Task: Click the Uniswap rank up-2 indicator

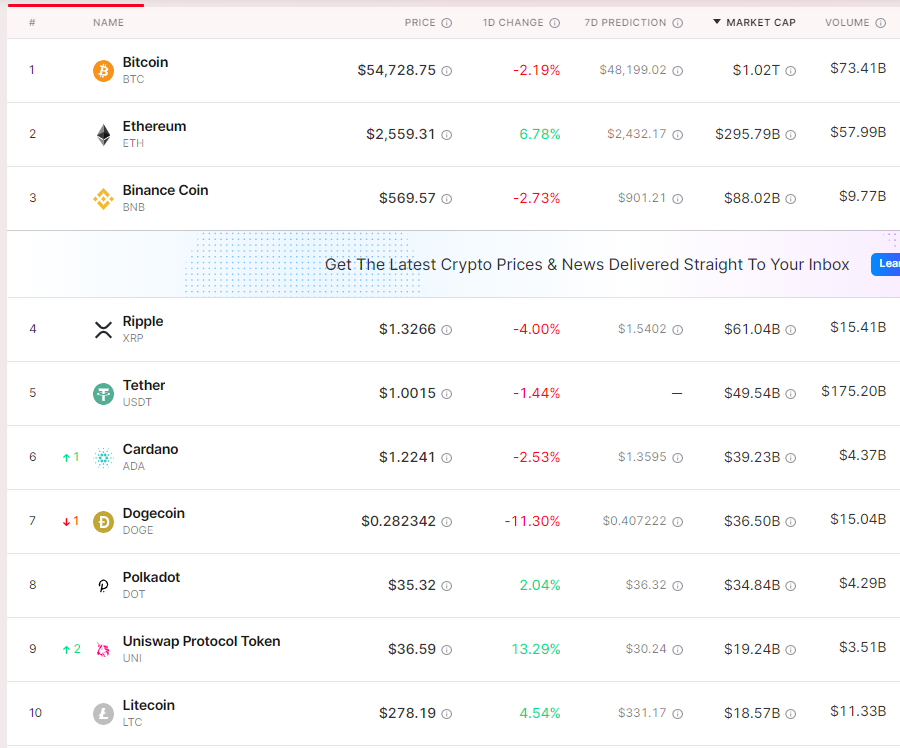Action: 71,649
